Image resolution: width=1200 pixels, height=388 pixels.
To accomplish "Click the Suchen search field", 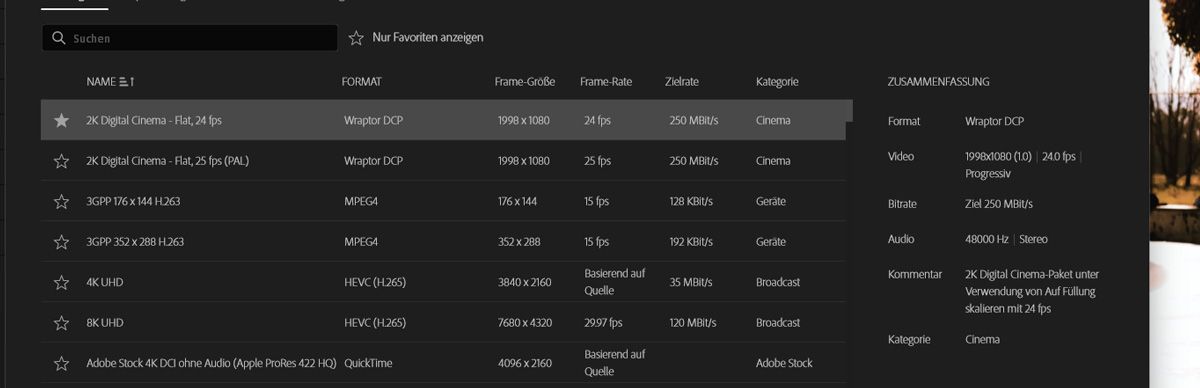I will pyautogui.click(x=190, y=38).
